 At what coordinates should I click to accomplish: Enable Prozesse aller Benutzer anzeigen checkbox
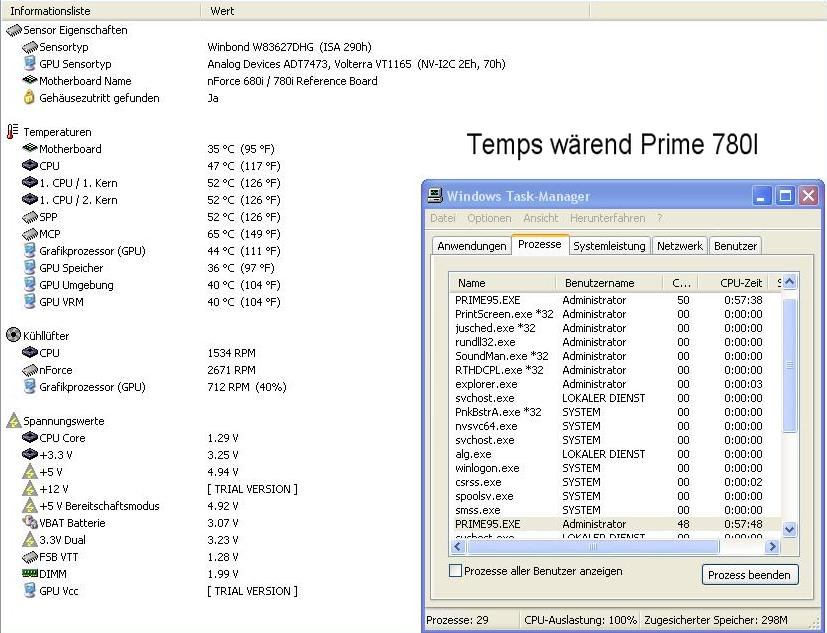456,571
